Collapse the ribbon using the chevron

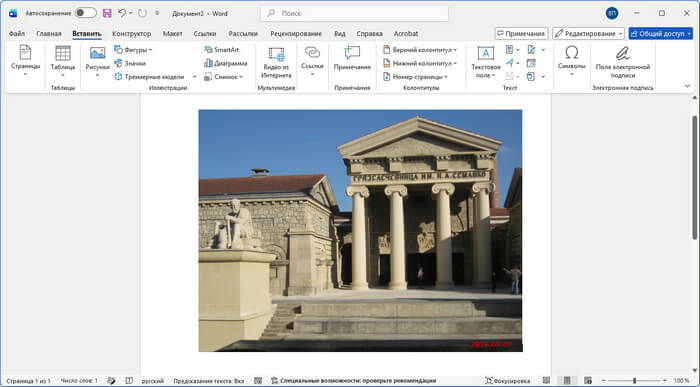[687, 86]
